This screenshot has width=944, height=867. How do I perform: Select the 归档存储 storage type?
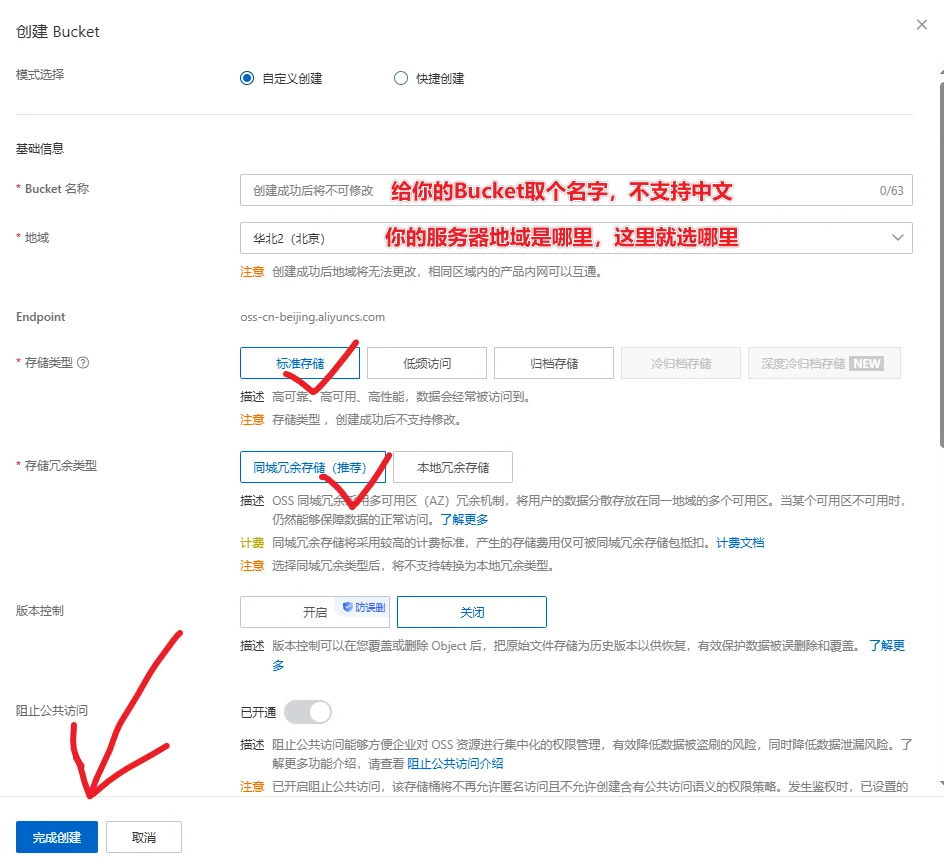click(553, 362)
